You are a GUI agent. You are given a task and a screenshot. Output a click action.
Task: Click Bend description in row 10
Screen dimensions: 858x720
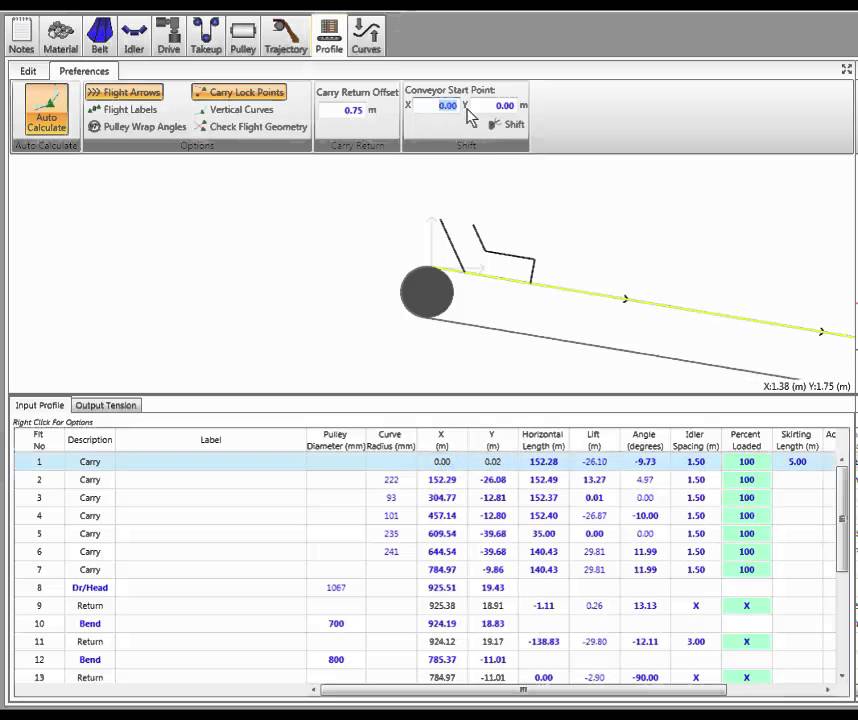pos(90,624)
